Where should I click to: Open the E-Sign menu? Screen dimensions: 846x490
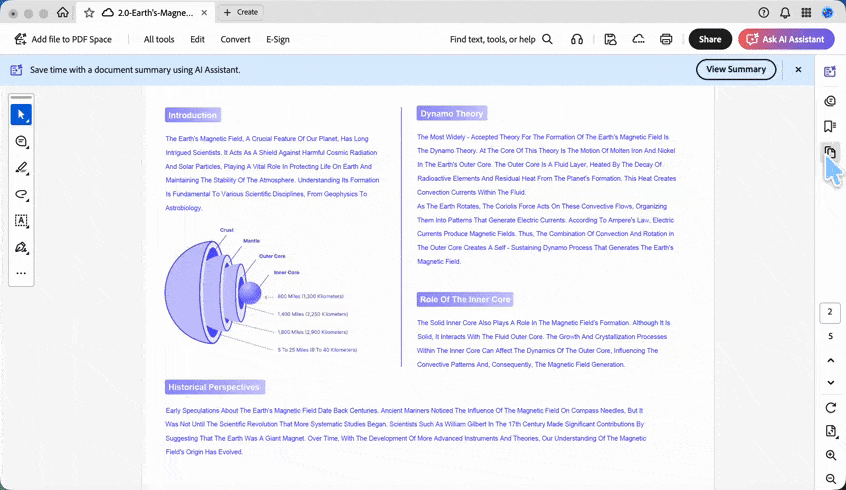click(x=278, y=39)
